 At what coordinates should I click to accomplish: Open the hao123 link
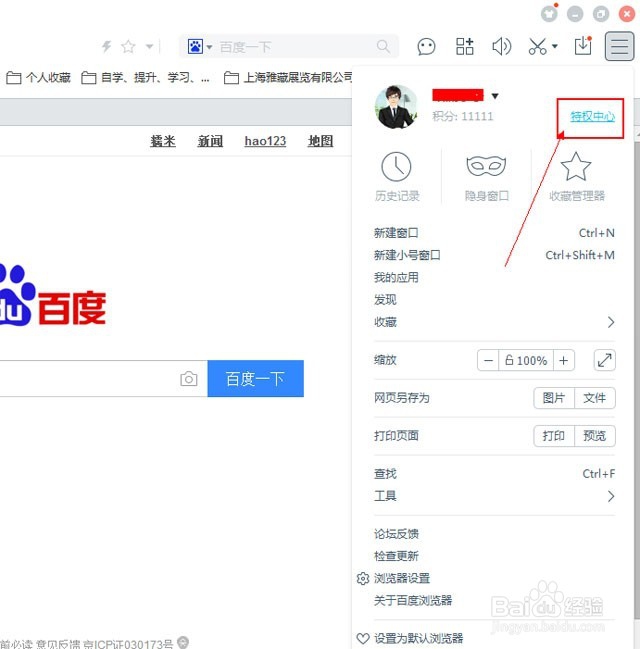click(x=265, y=141)
